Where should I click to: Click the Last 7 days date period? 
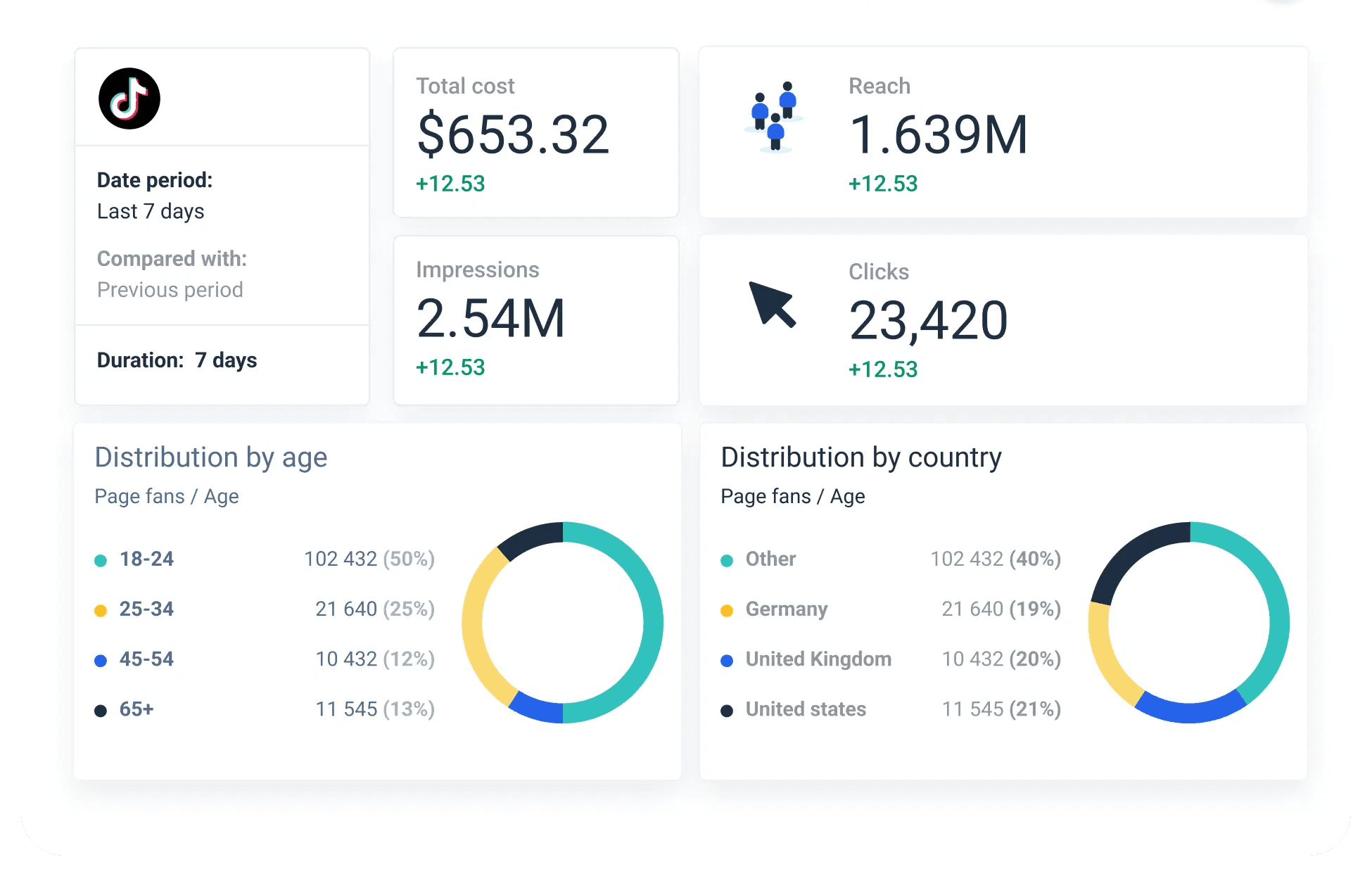(151, 211)
